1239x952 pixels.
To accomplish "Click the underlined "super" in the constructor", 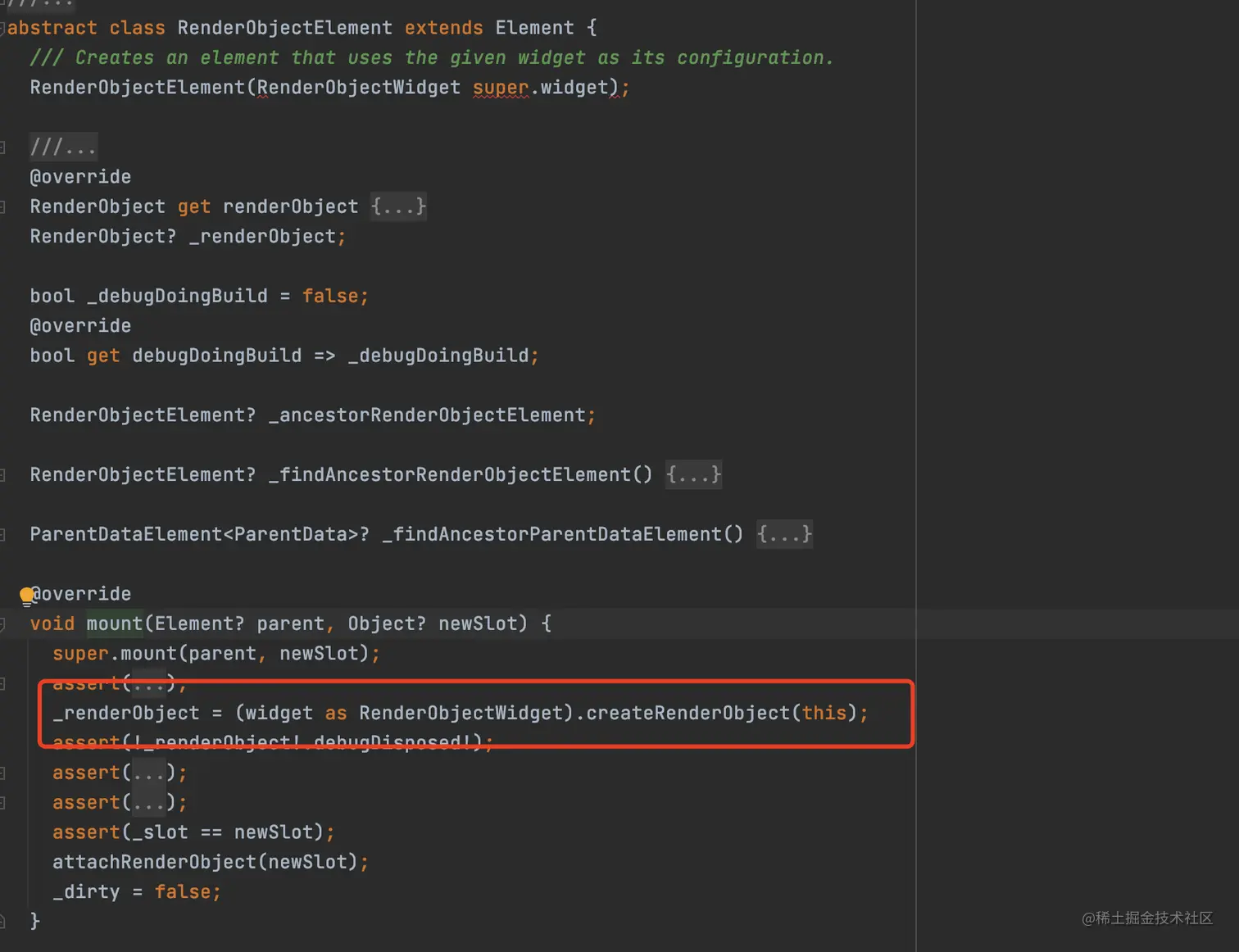I will click(x=501, y=88).
